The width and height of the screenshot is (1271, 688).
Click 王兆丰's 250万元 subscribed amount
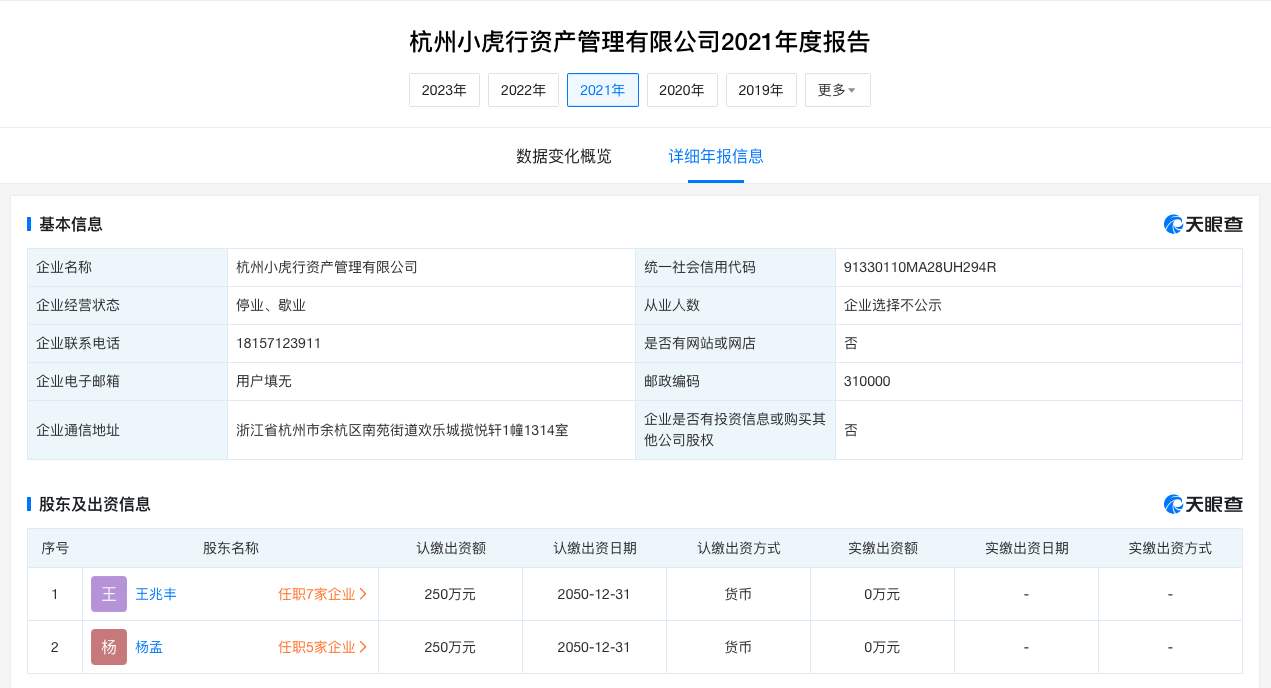(x=450, y=594)
